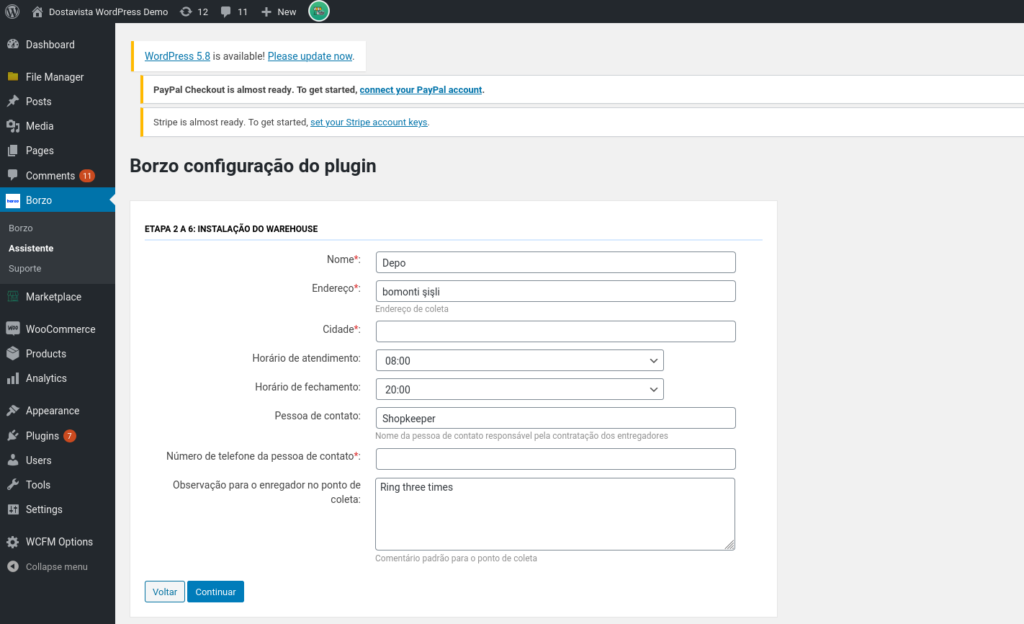Open the updates icon showing 12
The image size is (1024, 624).
point(190,13)
